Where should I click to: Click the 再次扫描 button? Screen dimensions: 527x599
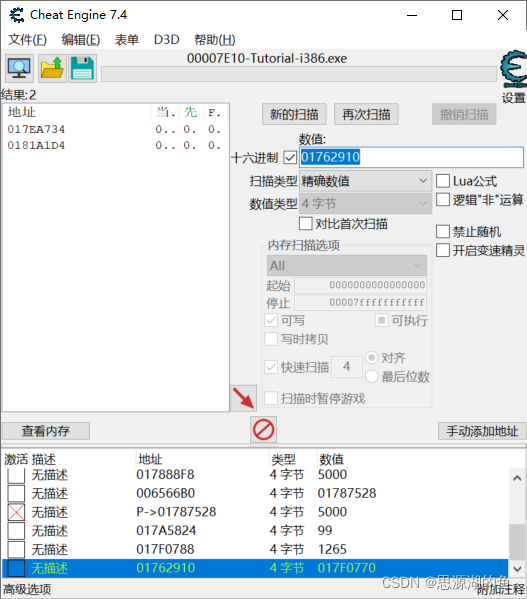point(366,114)
